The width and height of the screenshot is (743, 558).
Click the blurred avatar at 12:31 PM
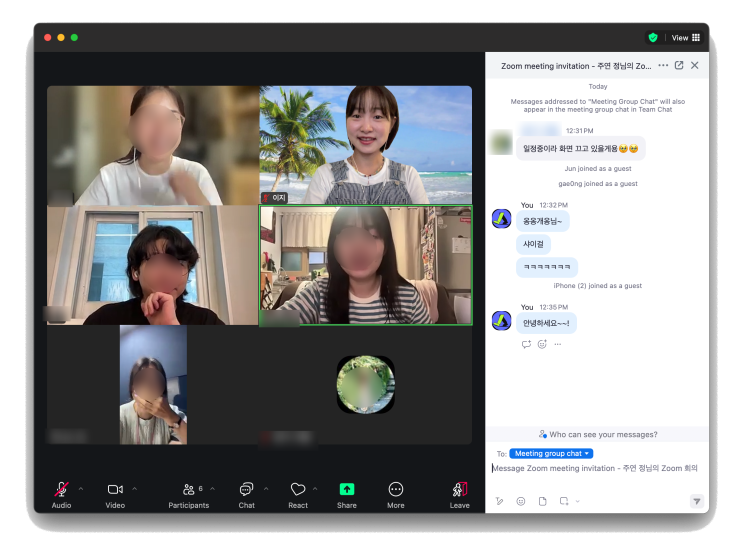[x=501, y=142]
